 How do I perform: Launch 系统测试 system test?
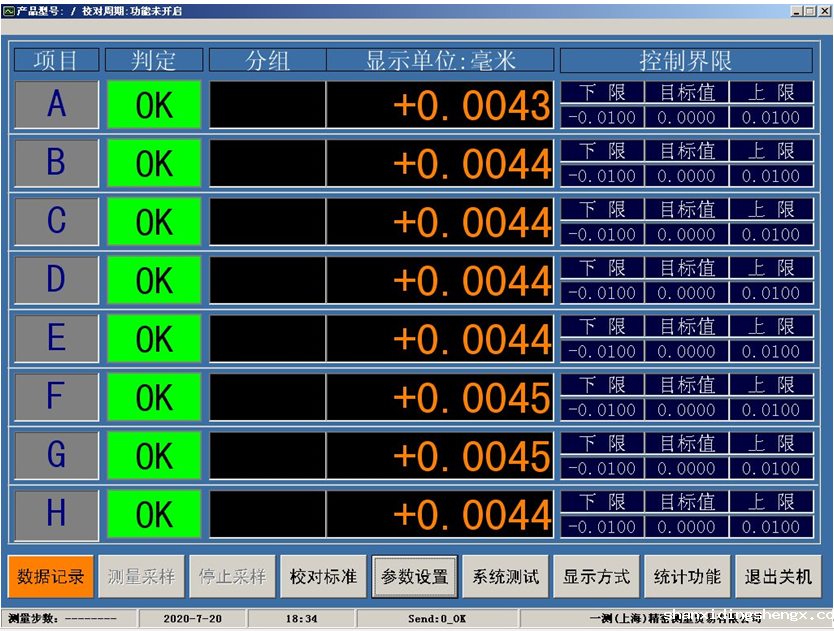(x=505, y=577)
